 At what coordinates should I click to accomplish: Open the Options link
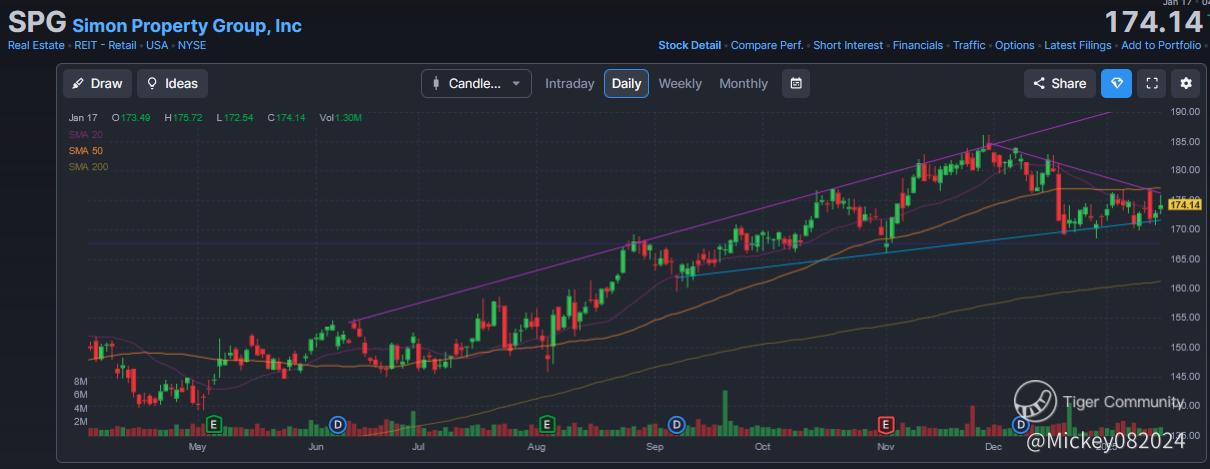point(1015,45)
